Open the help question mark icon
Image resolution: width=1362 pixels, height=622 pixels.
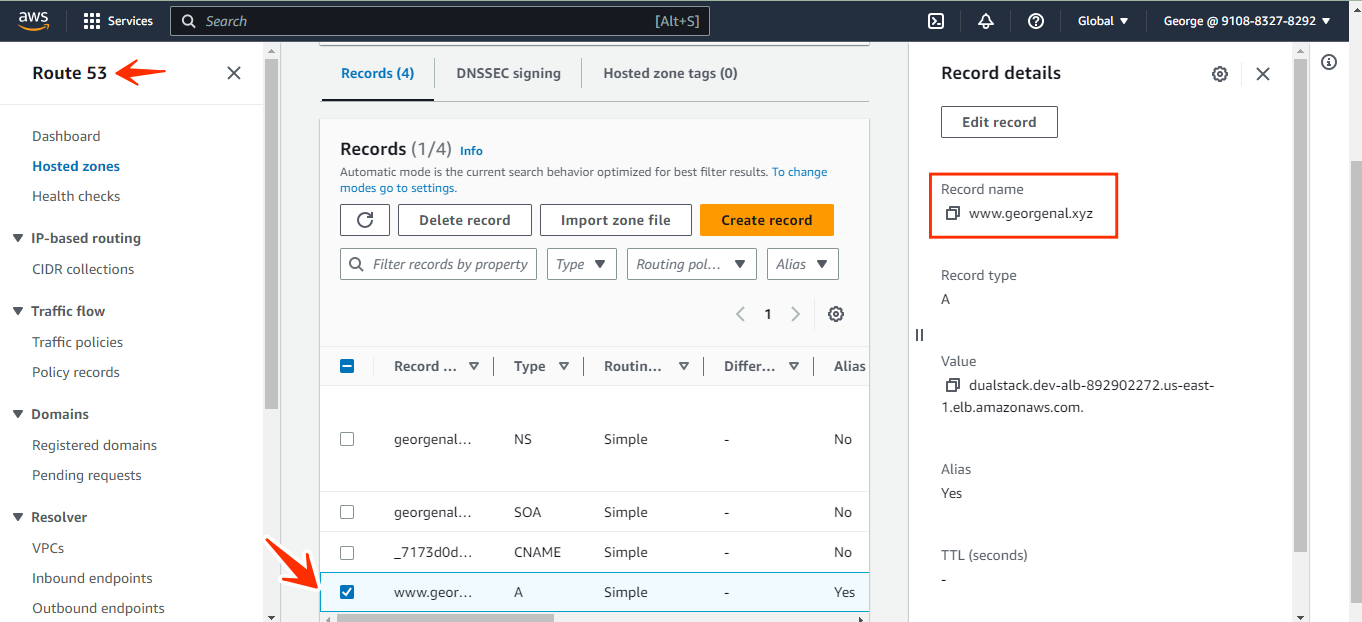tap(1036, 21)
